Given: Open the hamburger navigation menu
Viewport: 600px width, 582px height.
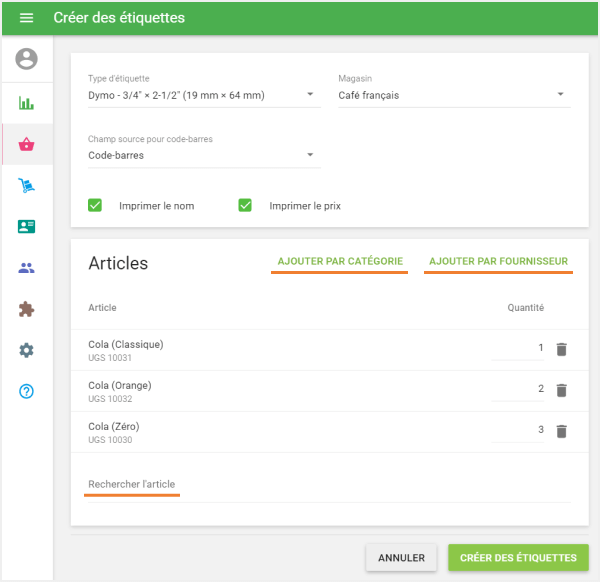Looking at the screenshot, I should pos(26,18).
